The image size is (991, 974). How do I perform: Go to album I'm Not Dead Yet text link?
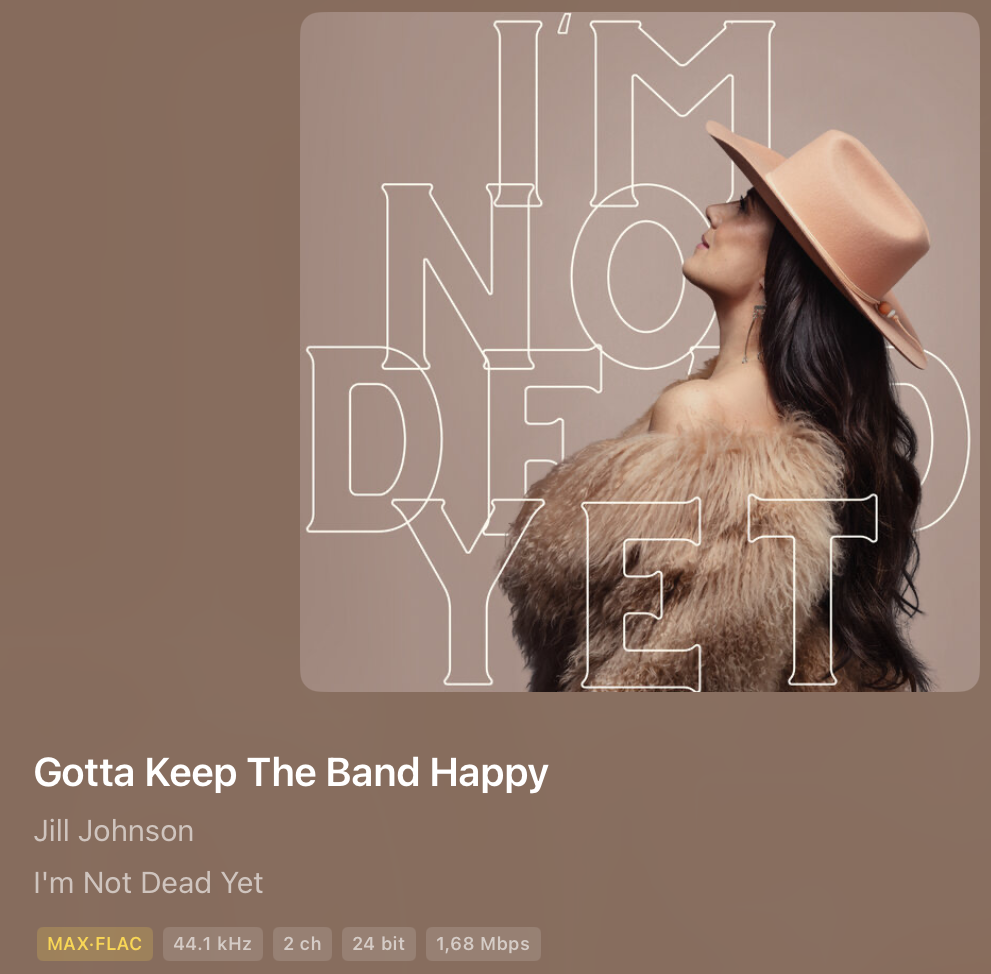click(x=149, y=882)
